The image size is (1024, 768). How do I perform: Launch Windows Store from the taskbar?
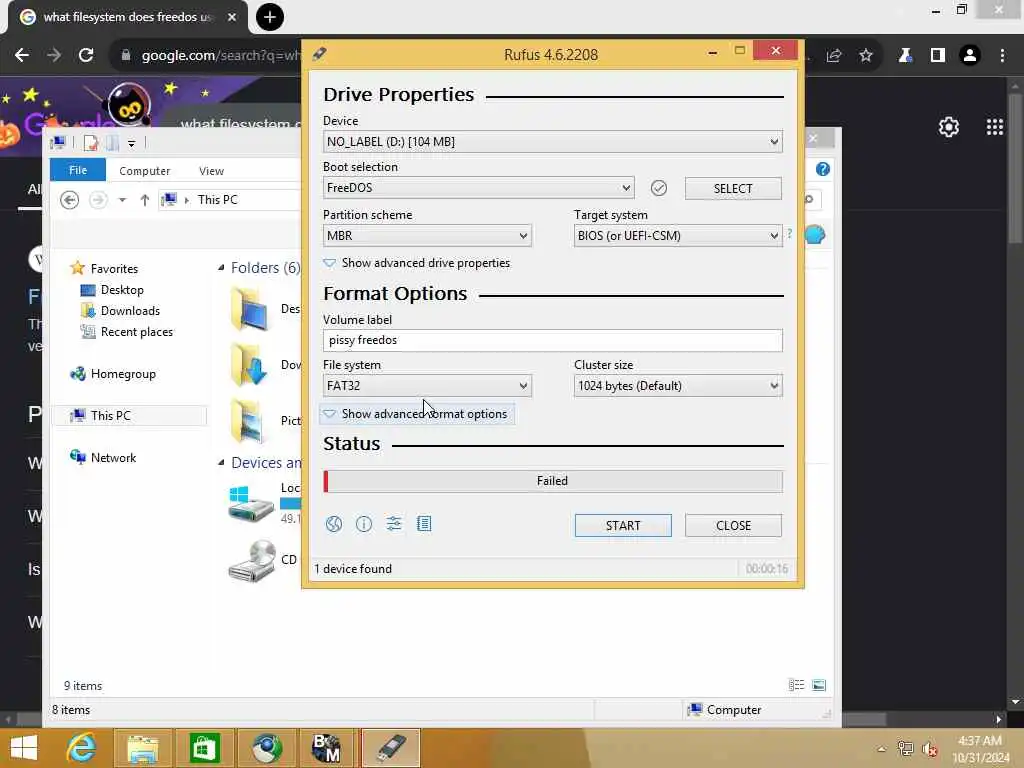pos(204,748)
